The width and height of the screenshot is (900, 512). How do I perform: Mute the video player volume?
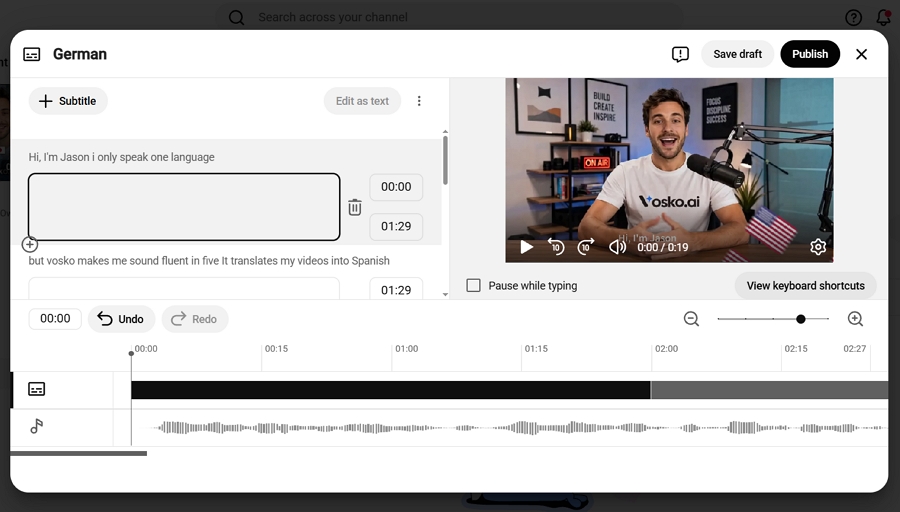click(617, 247)
